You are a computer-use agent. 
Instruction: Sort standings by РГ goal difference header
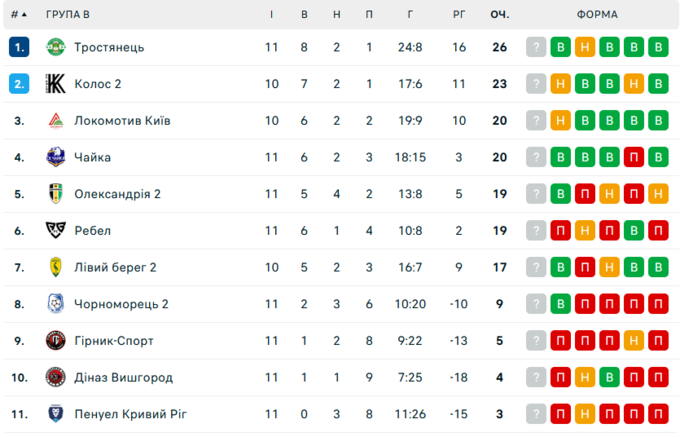coord(459,15)
